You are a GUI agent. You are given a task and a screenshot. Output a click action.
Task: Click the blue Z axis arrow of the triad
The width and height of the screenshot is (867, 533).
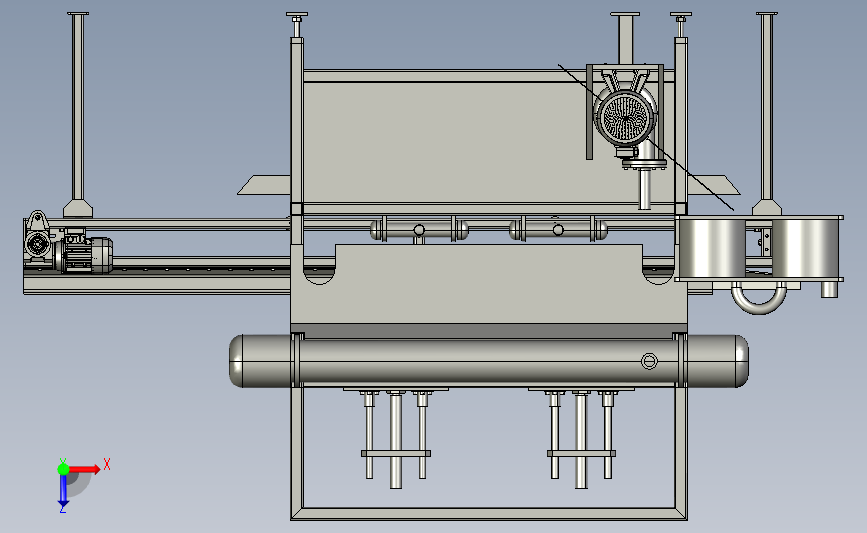[63, 490]
